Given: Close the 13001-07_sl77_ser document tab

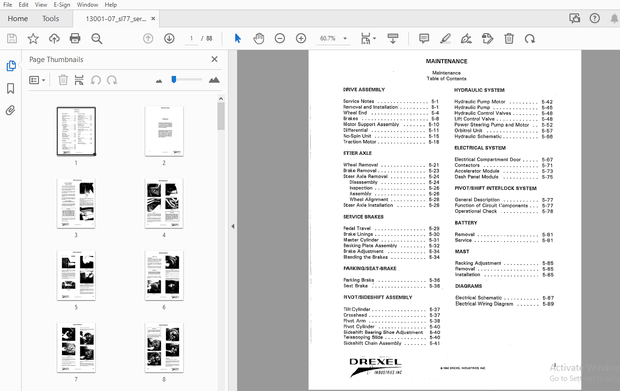Looking at the screenshot, I should pyautogui.click(x=153, y=19).
